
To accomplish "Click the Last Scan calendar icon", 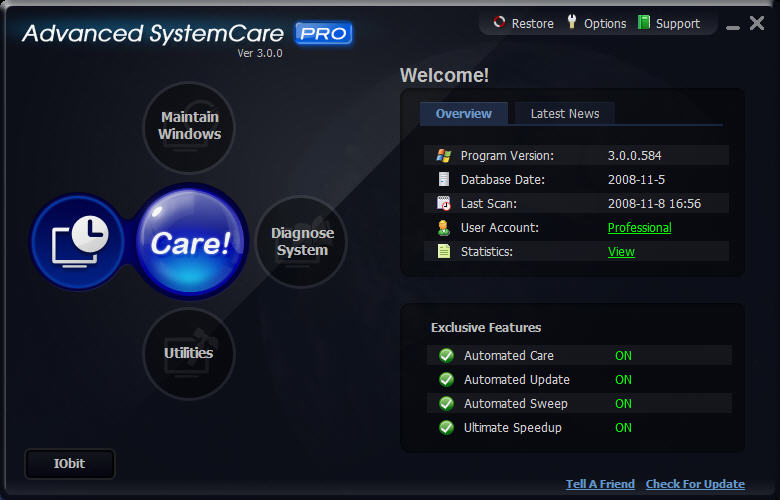I will coord(444,203).
